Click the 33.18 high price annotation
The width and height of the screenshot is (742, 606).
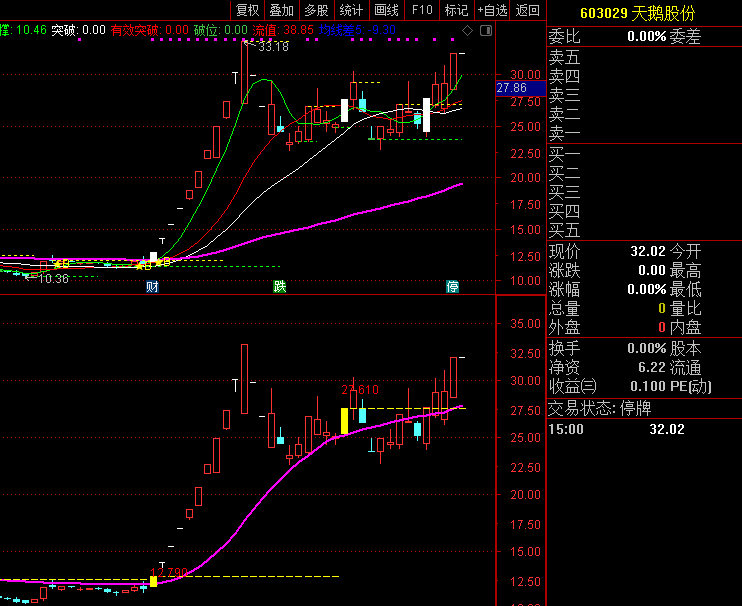(273, 46)
